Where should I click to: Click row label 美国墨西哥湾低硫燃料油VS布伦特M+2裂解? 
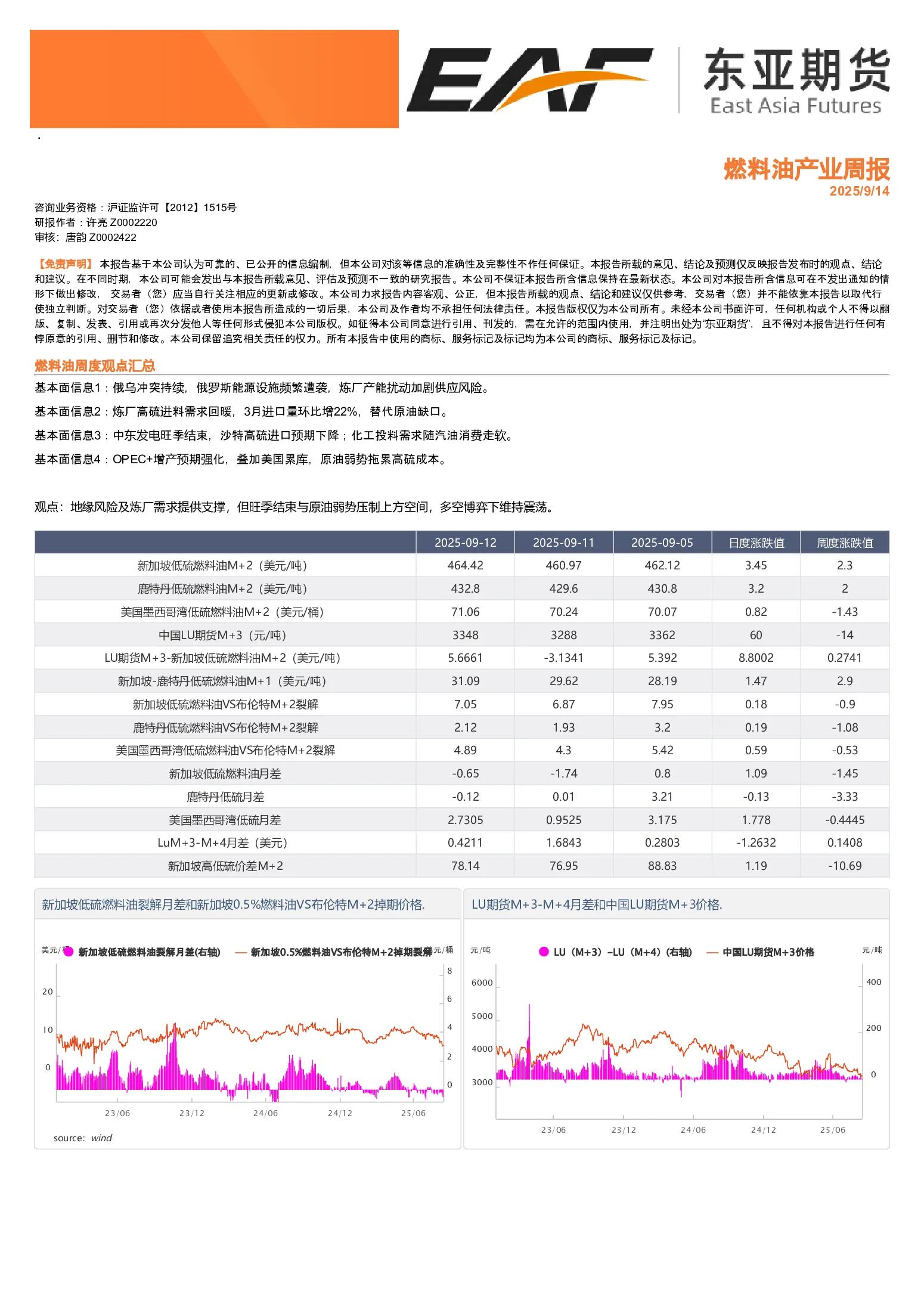coord(225,750)
